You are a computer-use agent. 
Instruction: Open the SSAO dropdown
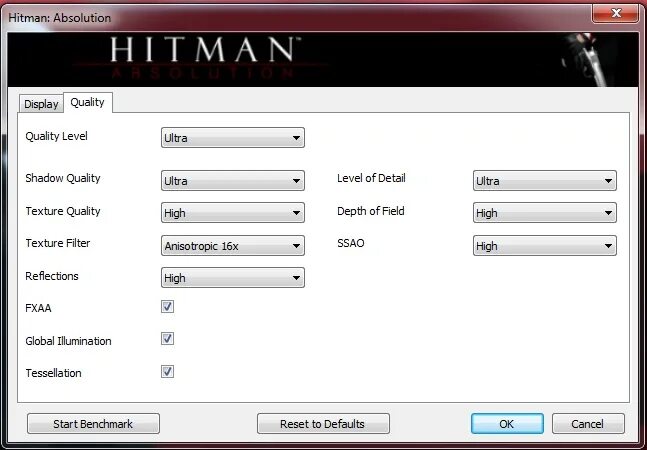(x=545, y=246)
